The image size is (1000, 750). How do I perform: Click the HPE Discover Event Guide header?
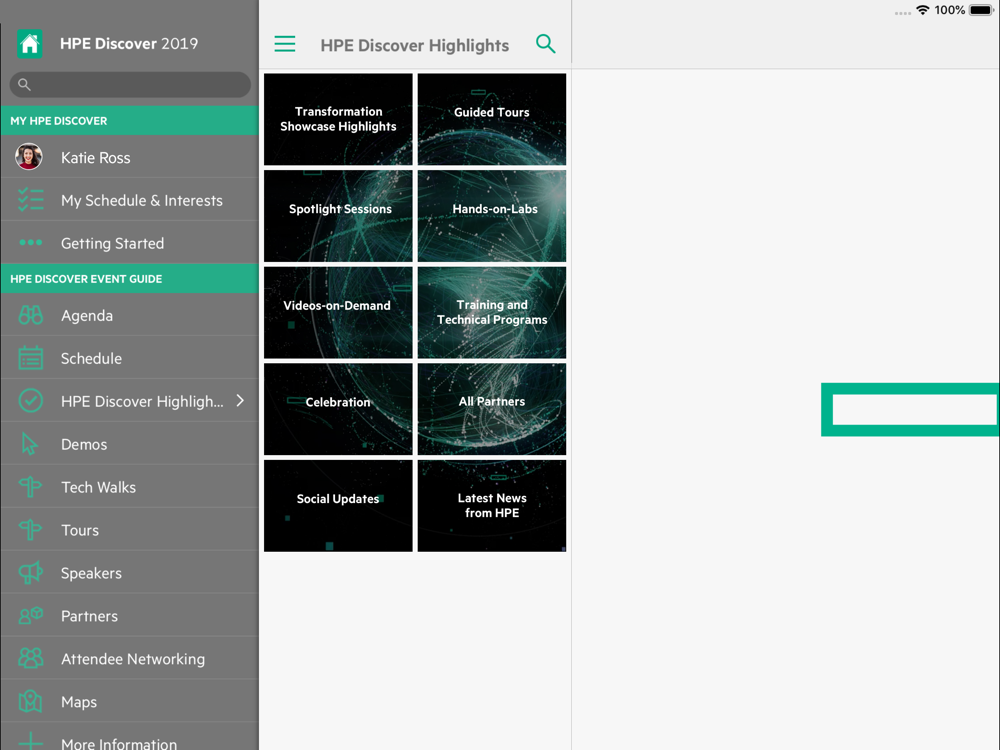pyautogui.click(x=130, y=279)
